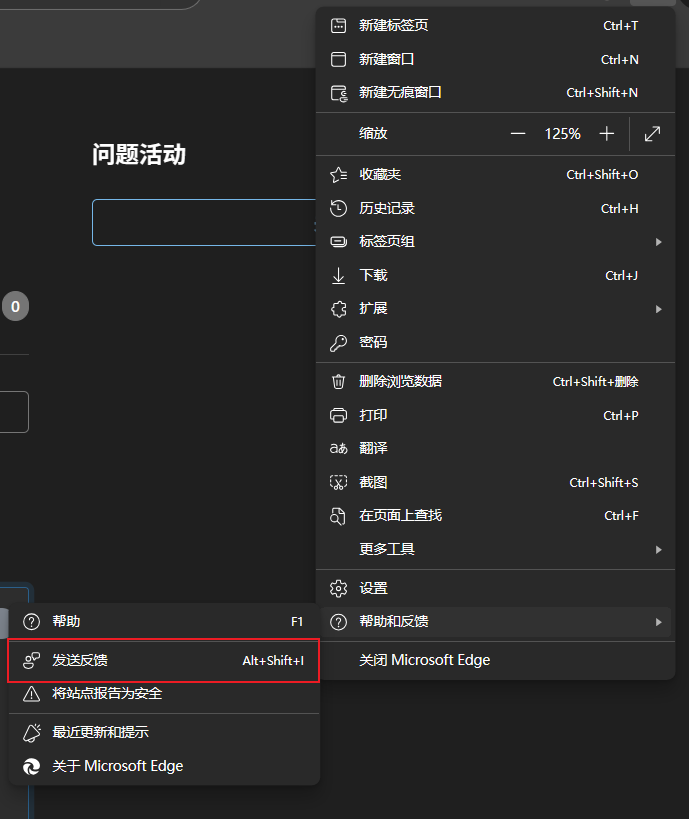This screenshot has height=819, width=689.
Task: Click the 收藏夹 star icon
Action: (338, 174)
